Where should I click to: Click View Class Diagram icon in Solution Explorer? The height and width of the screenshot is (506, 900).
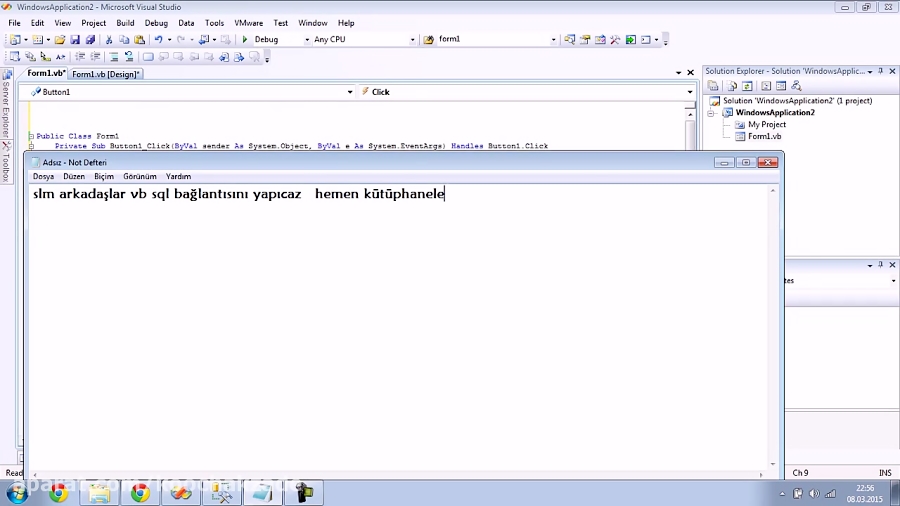[796, 86]
